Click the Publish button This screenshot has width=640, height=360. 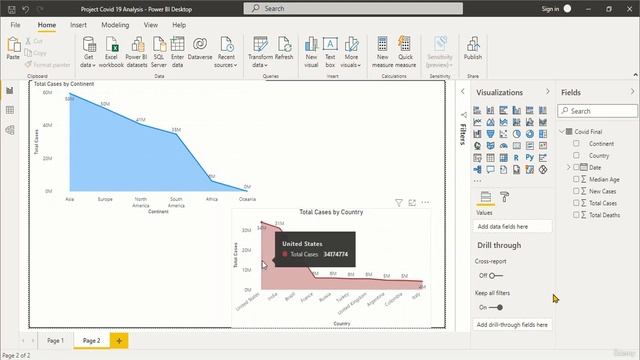click(x=473, y=48)
